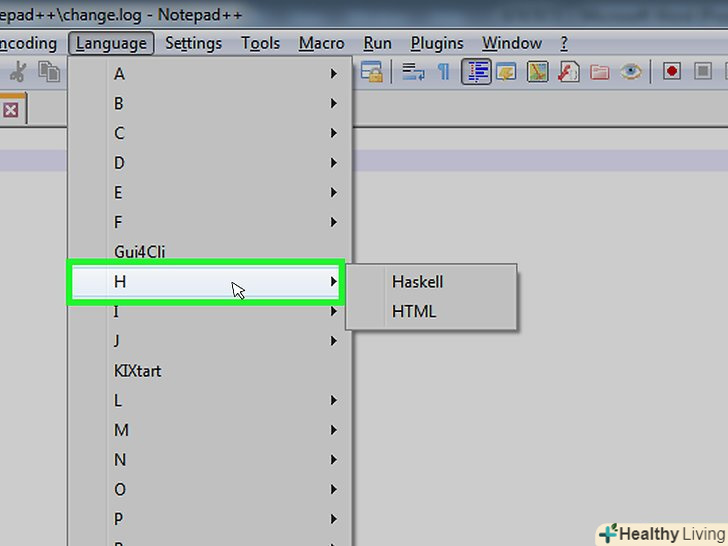Expand the D language submenu

210,163
